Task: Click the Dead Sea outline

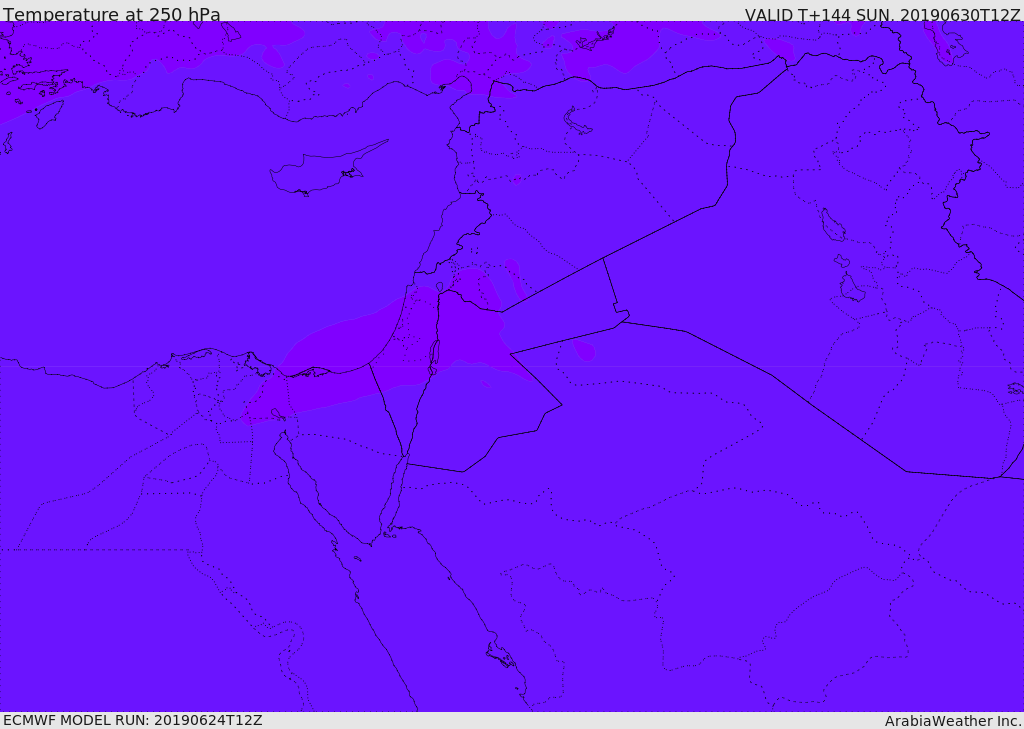Action: pyautogui.click(x=433, y=357)
